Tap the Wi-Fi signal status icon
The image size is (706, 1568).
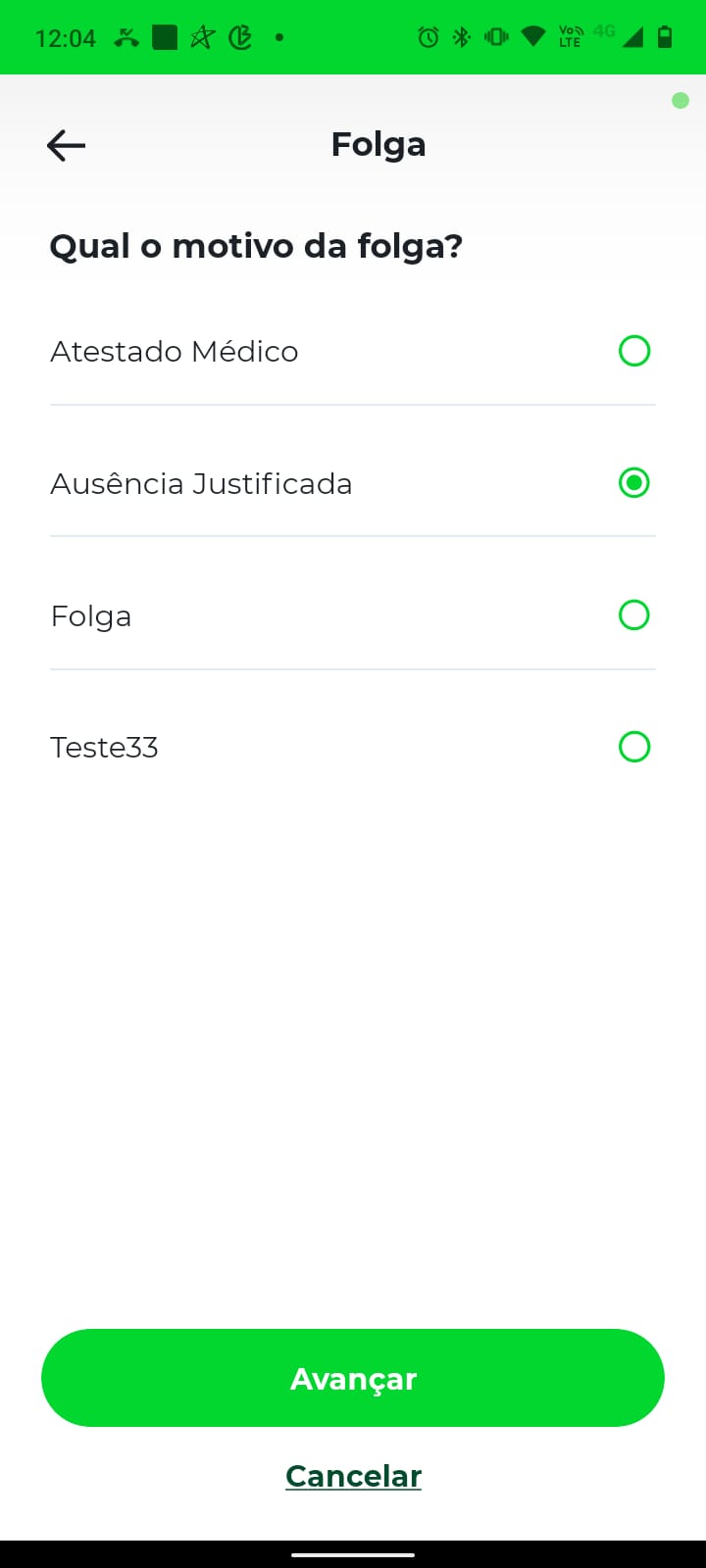532,37
